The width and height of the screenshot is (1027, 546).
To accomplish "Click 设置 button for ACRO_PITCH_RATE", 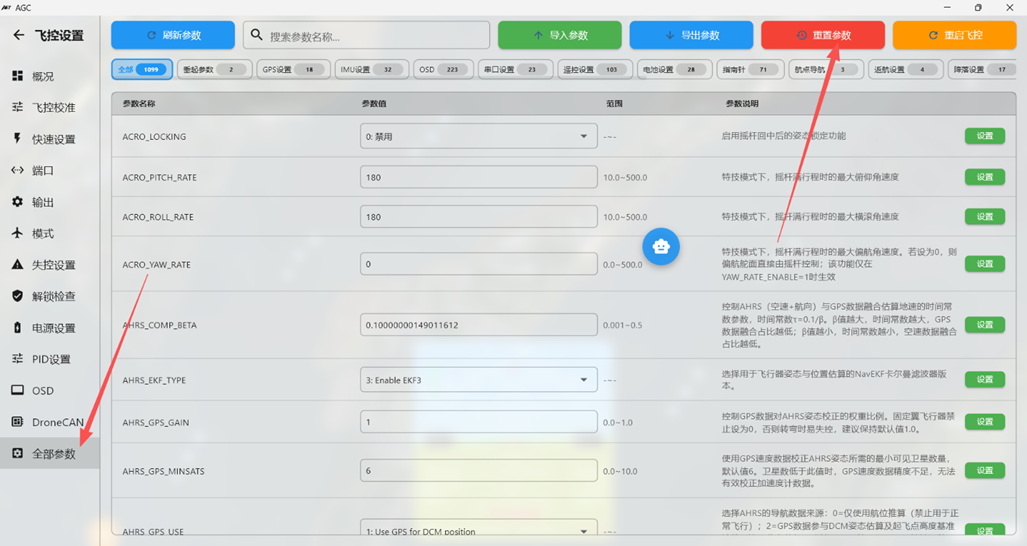I will [x=984, y=177].
